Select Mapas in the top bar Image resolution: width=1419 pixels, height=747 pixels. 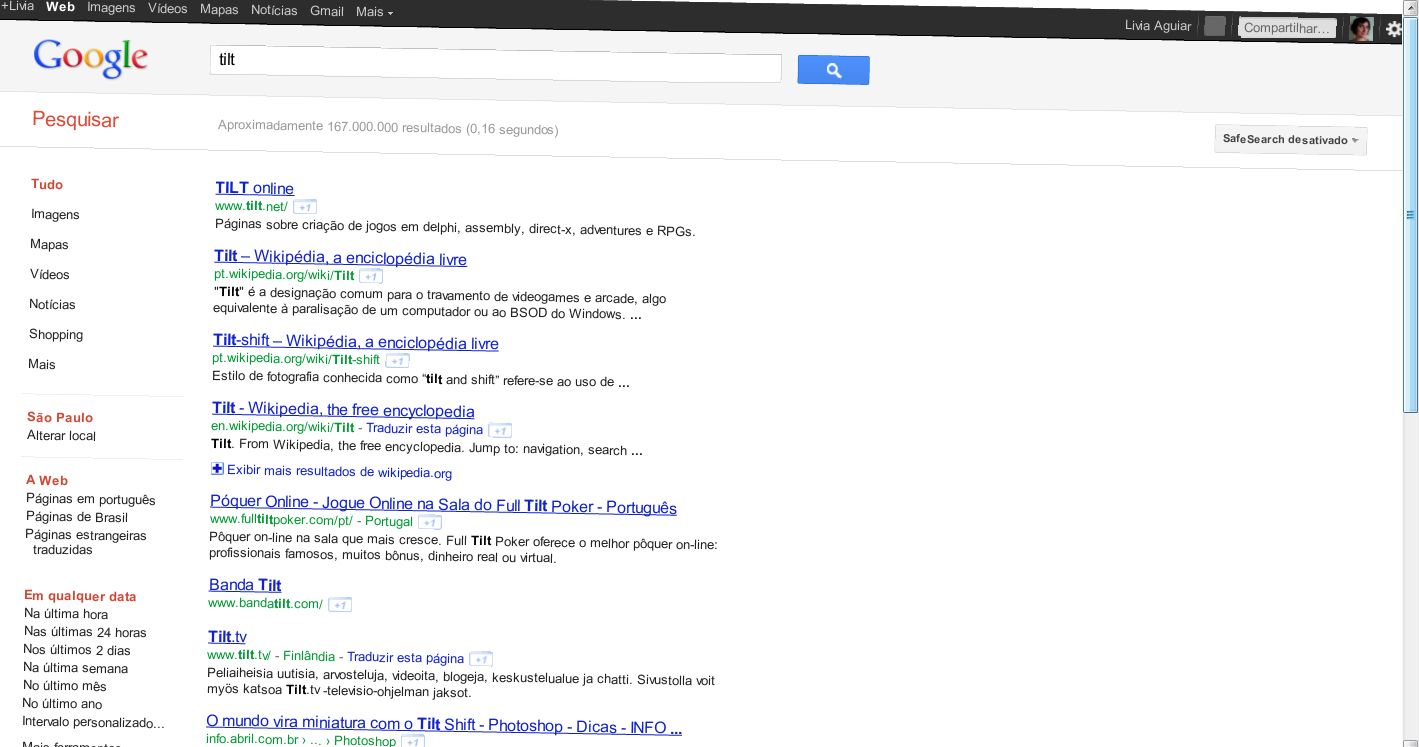click(x=219, y=10)
